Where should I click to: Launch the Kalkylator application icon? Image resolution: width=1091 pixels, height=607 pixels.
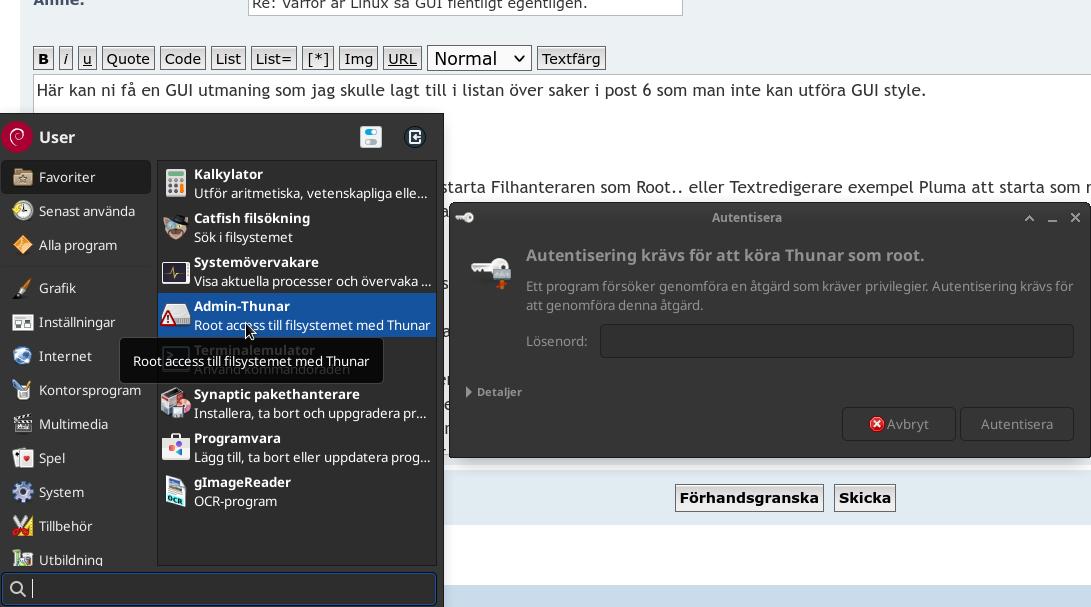tap(175, 183)
